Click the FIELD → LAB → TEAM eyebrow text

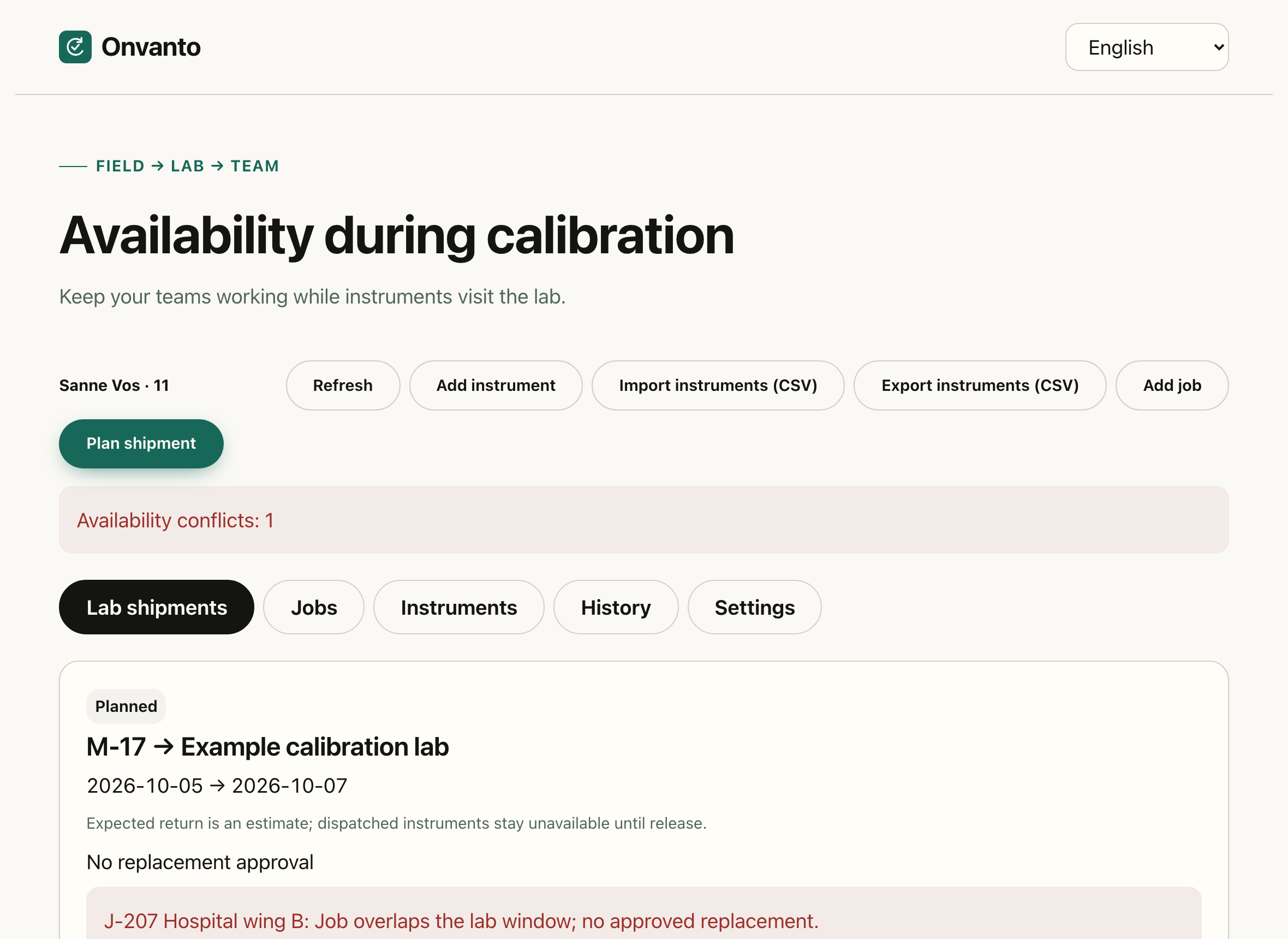click(187, 166)
